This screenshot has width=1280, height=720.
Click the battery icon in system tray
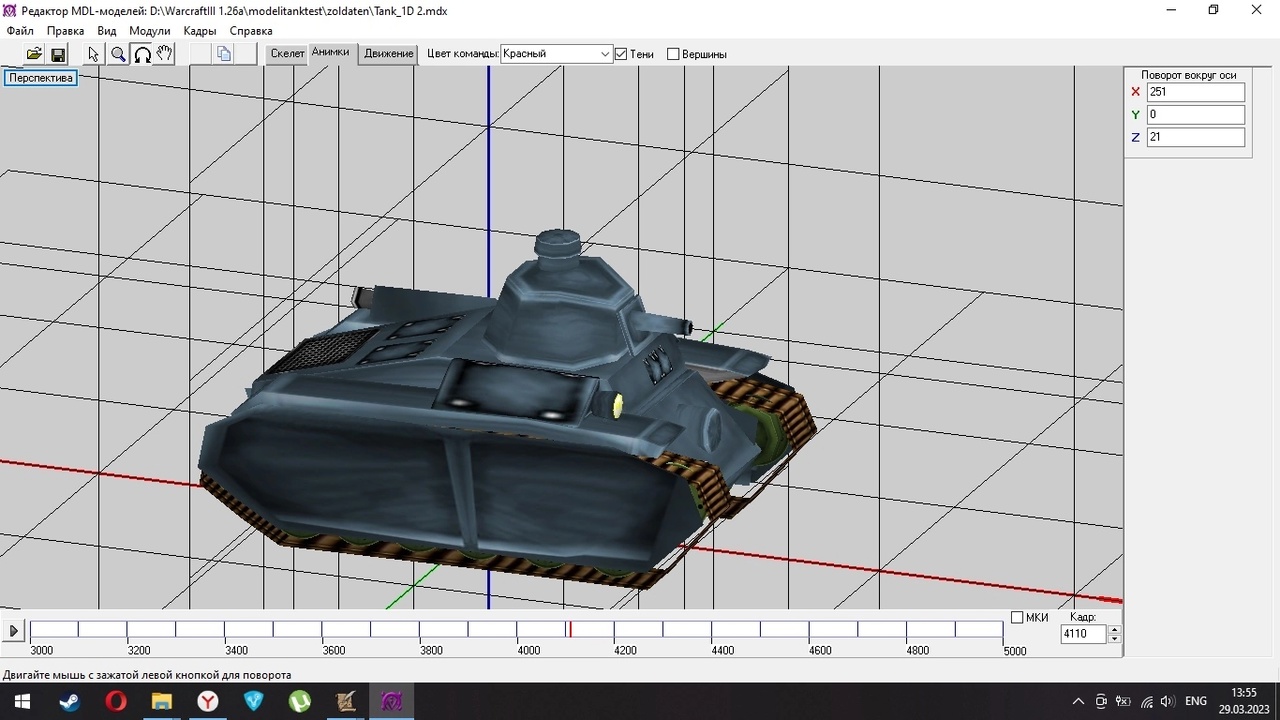1123,701
